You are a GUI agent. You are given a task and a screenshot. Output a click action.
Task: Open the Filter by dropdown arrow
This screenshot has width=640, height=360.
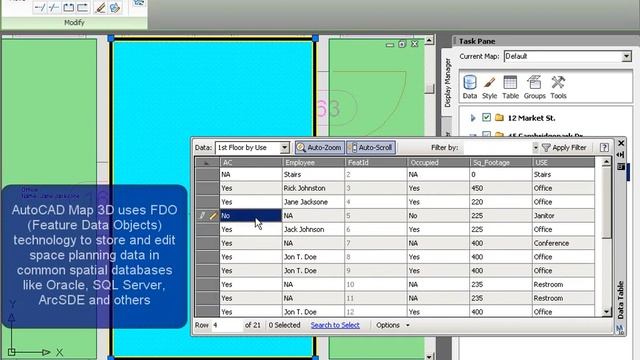click(535, 148)
